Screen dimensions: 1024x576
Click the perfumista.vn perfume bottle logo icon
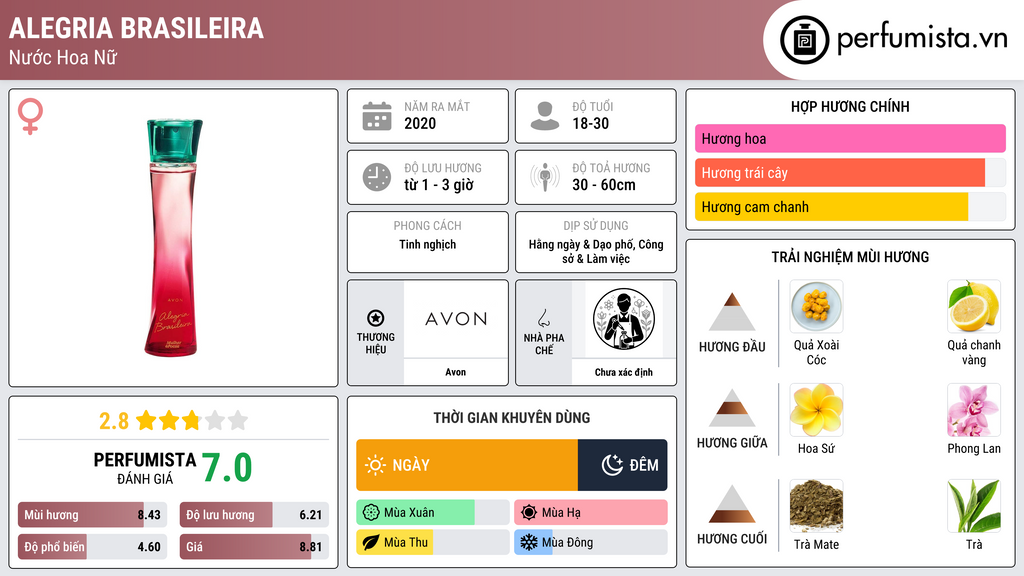pyautogui.click(x=805, y=40)
